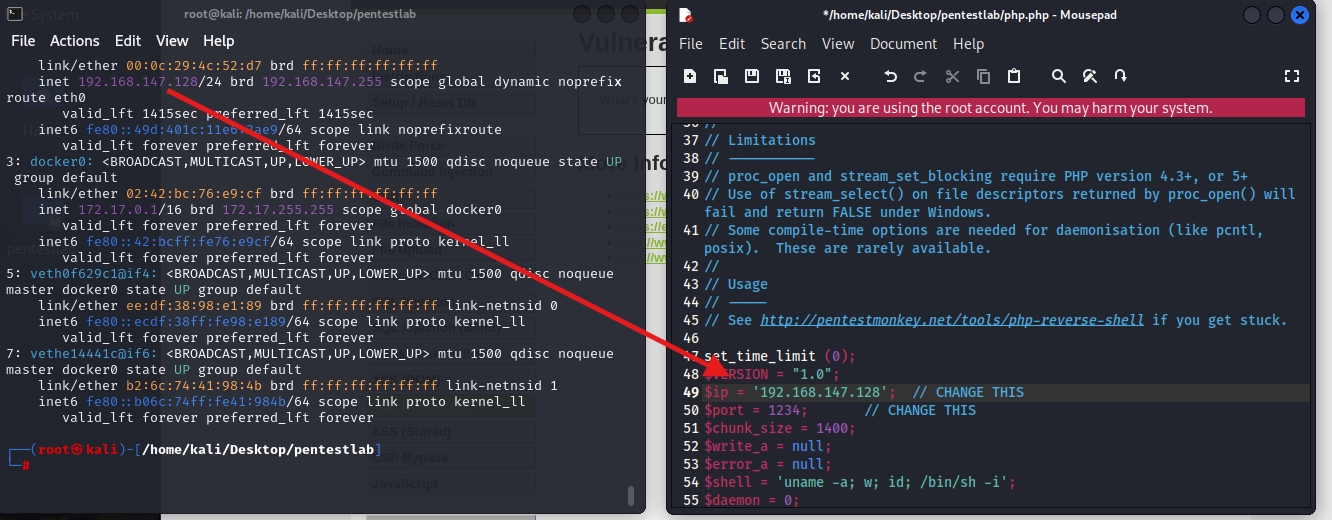Open the View menu in Mousepad
1332x520 pixels.
tap(838, 44)
